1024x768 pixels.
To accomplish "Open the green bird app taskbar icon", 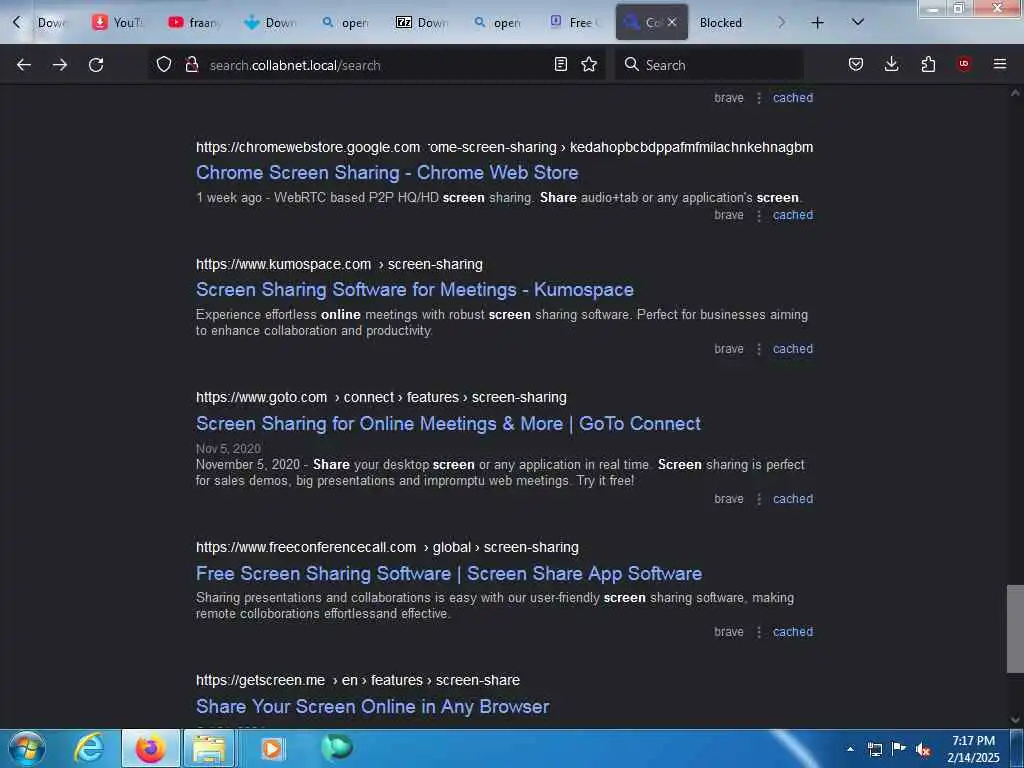I will [x=337, y=748].
